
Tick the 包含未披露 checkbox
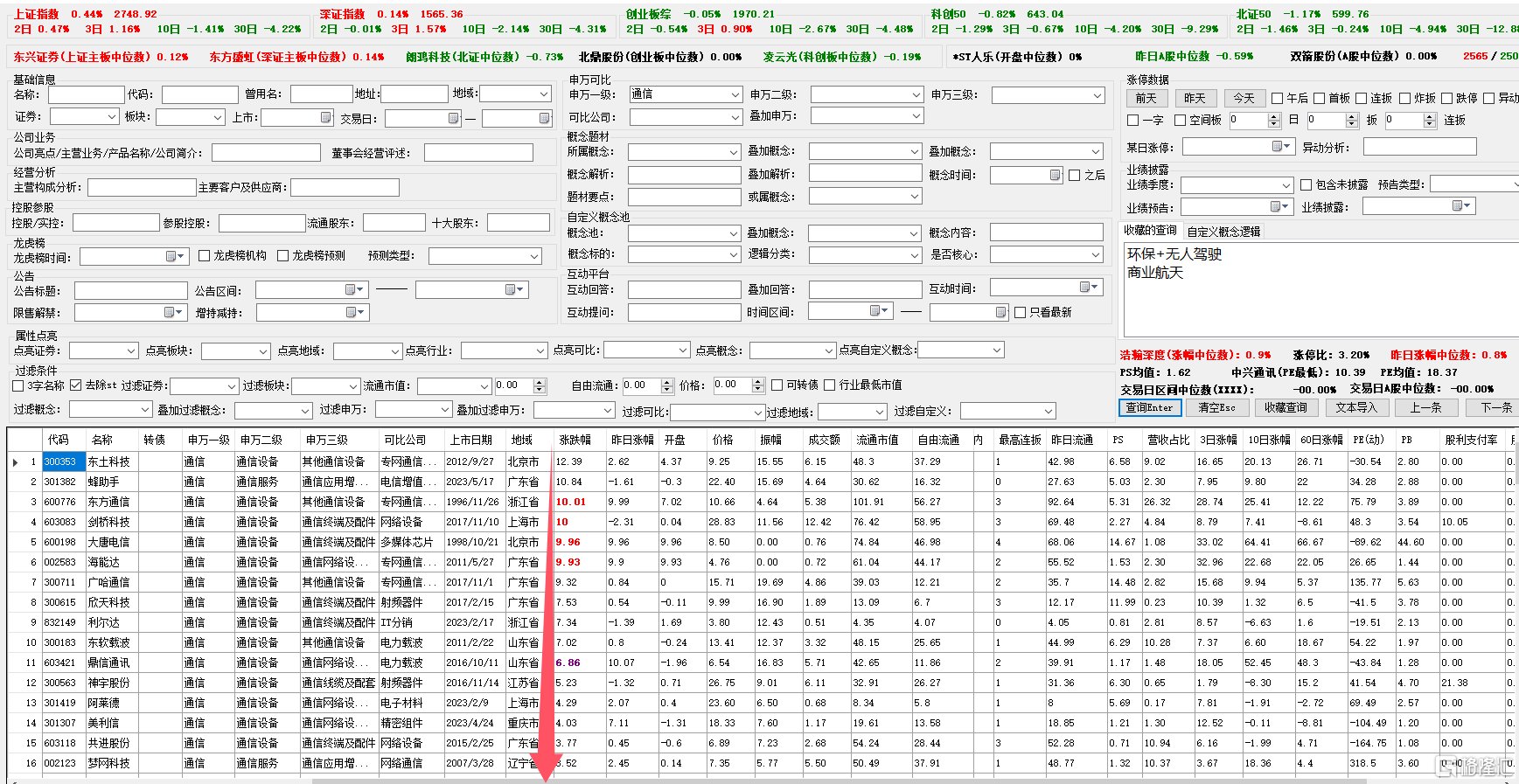click(1306, 184)
